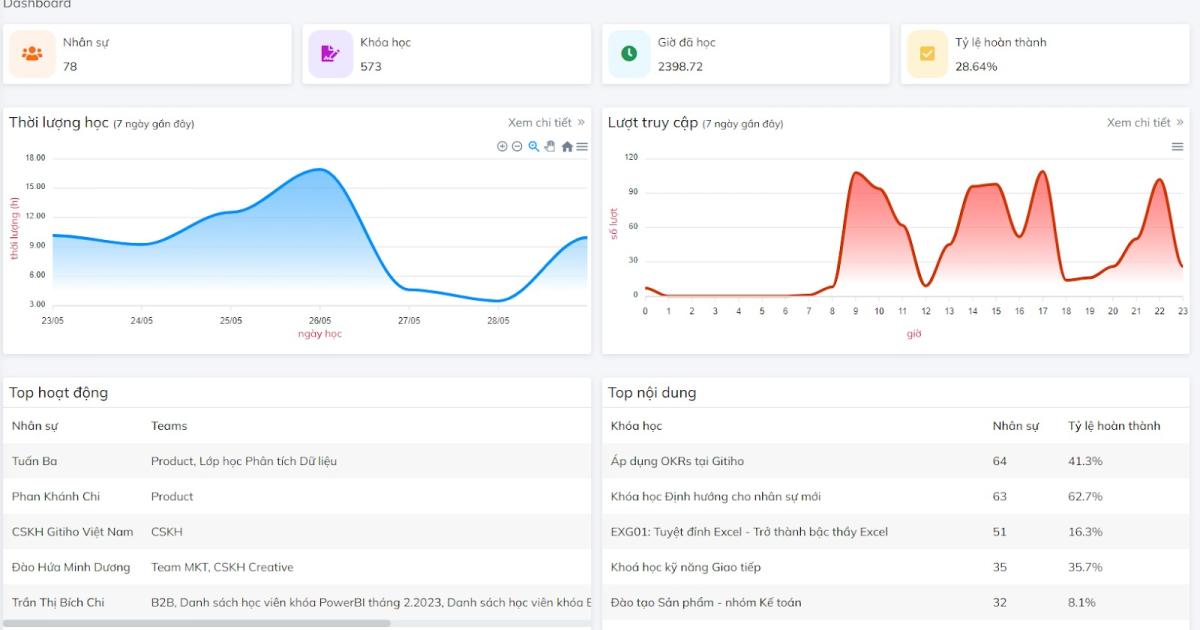Open Xem chi tiết for Thời lượng học

click(546, 123)
